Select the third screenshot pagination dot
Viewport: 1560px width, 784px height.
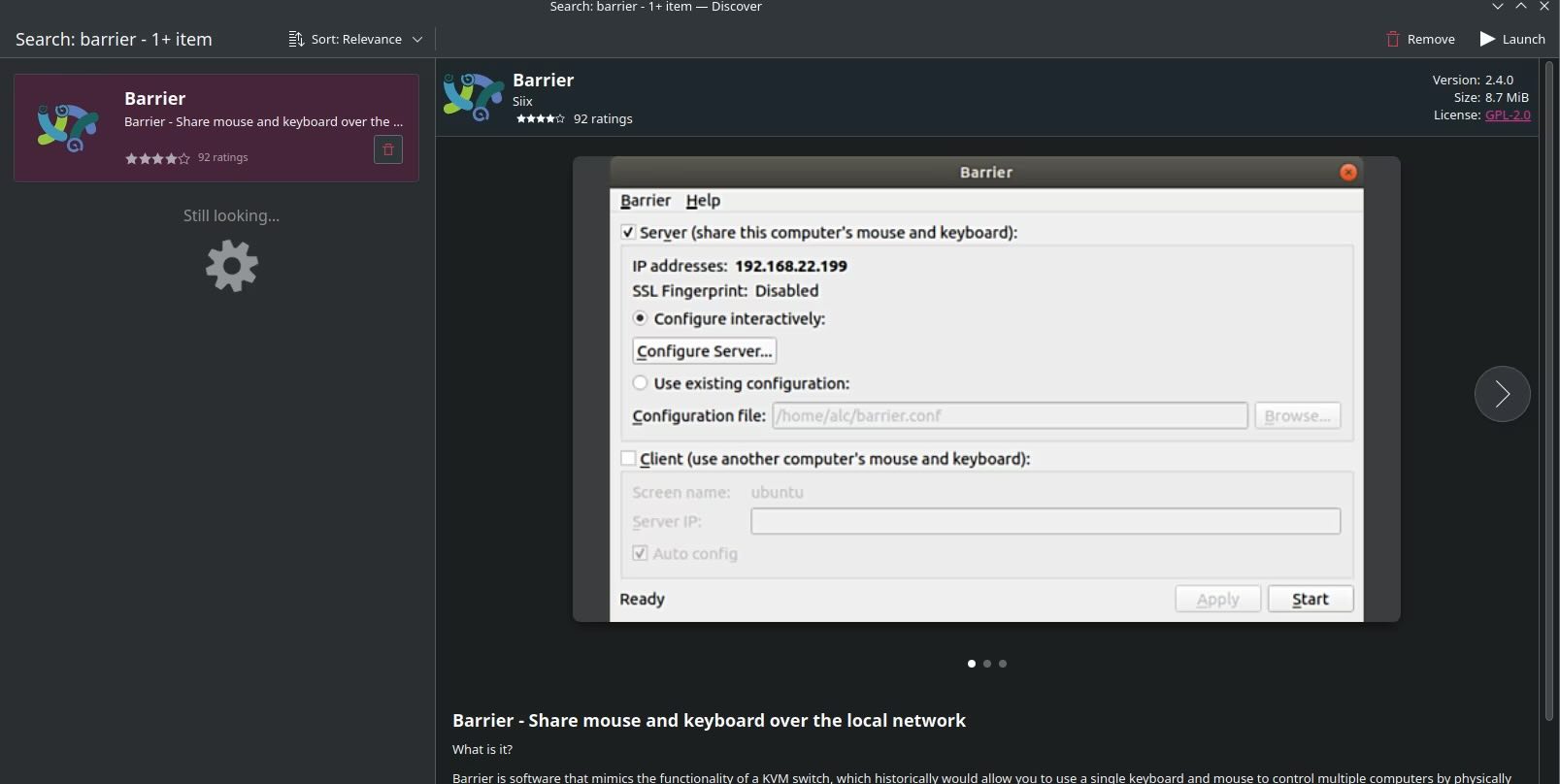(x=1003, y=664)
